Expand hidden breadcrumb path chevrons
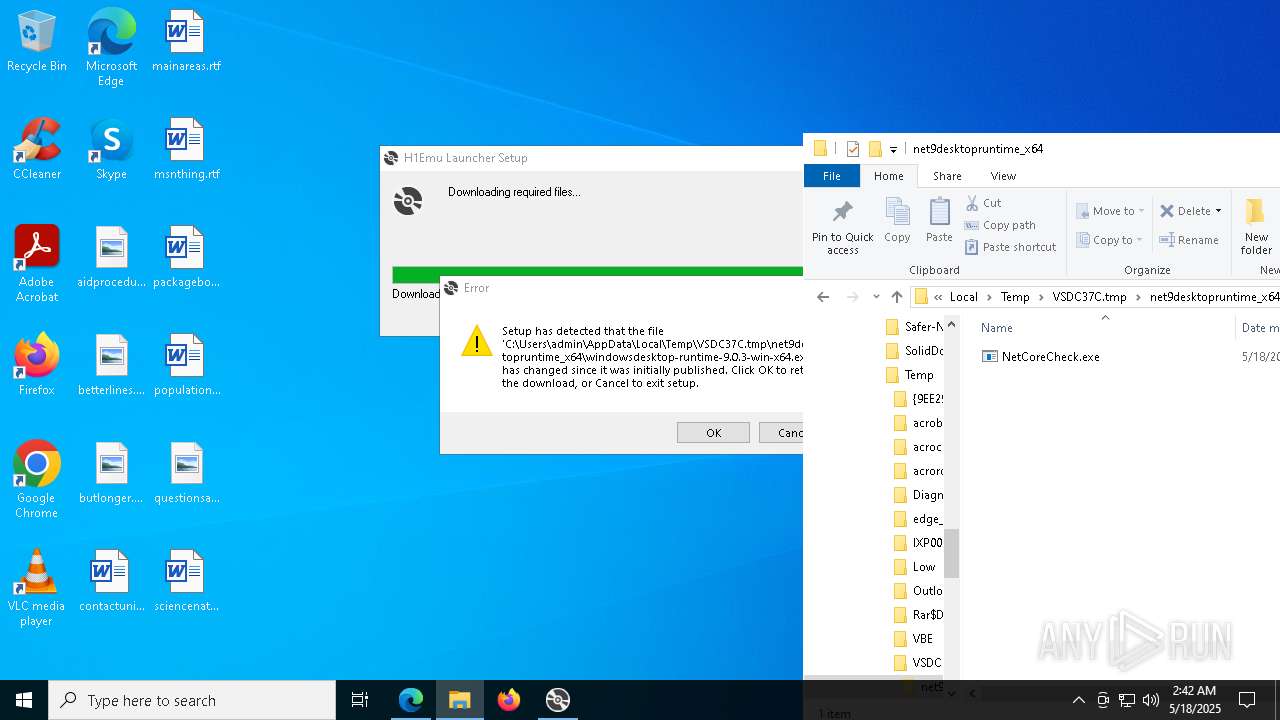This screenshot has height=720, width=1280. click(938, 297)
